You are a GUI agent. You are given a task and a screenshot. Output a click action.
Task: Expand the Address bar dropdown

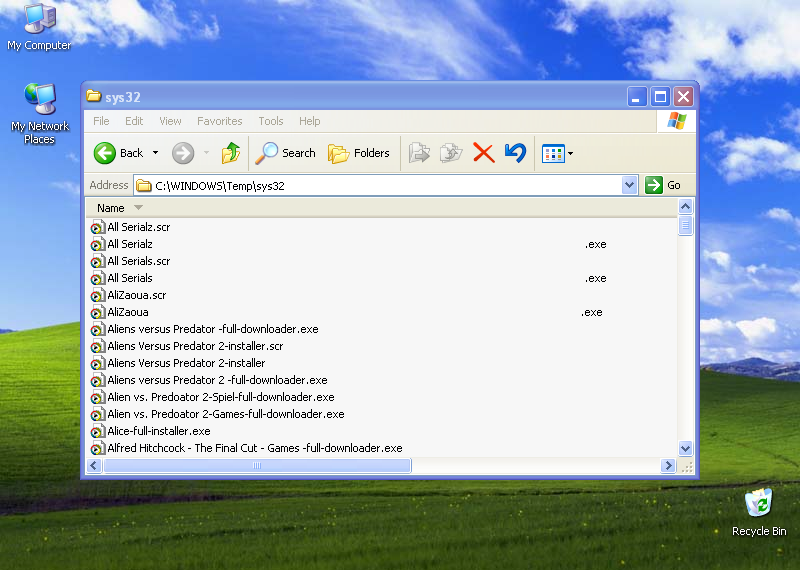[630, 185]
